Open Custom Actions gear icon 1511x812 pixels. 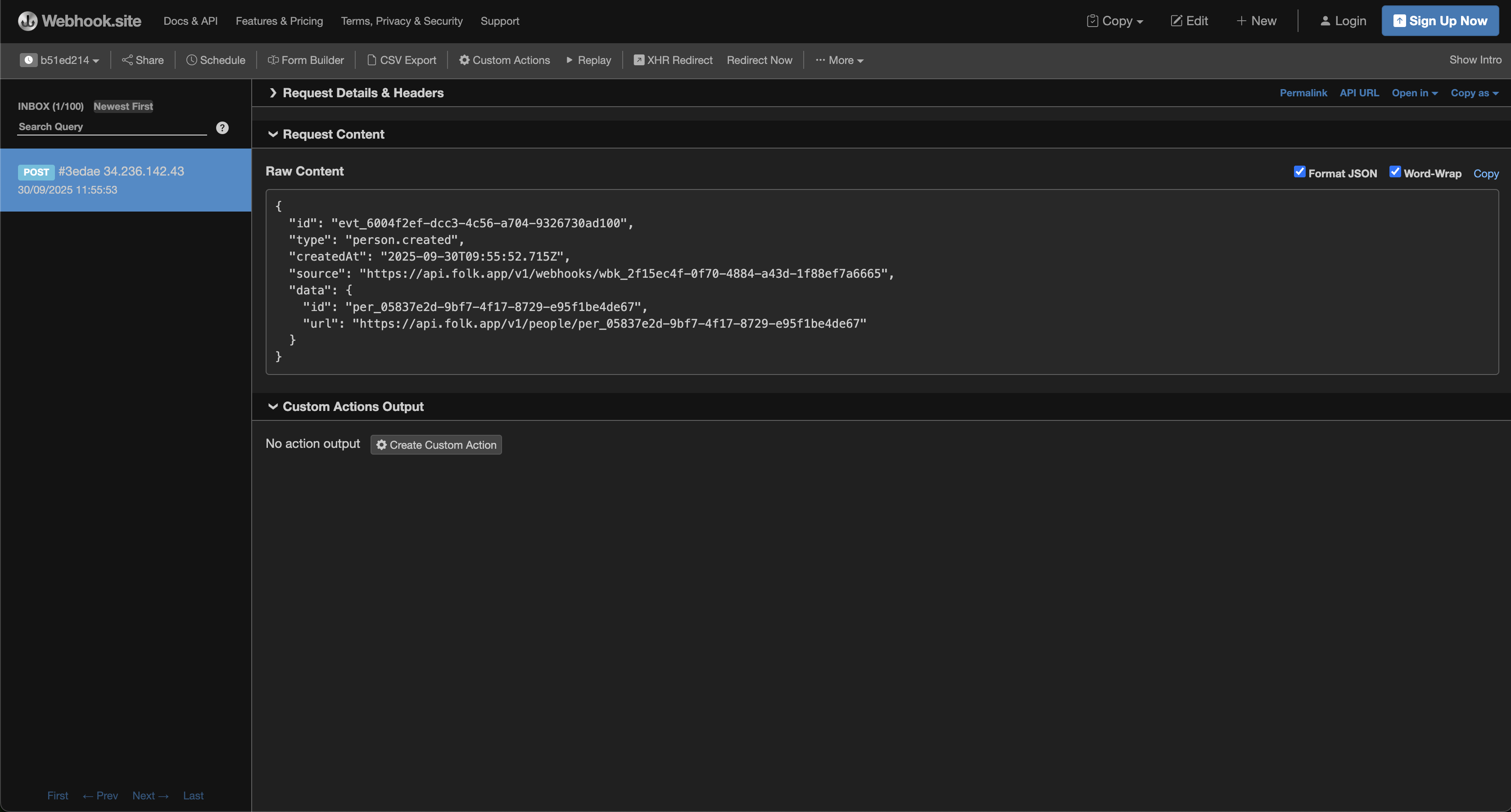coord(464,60)
